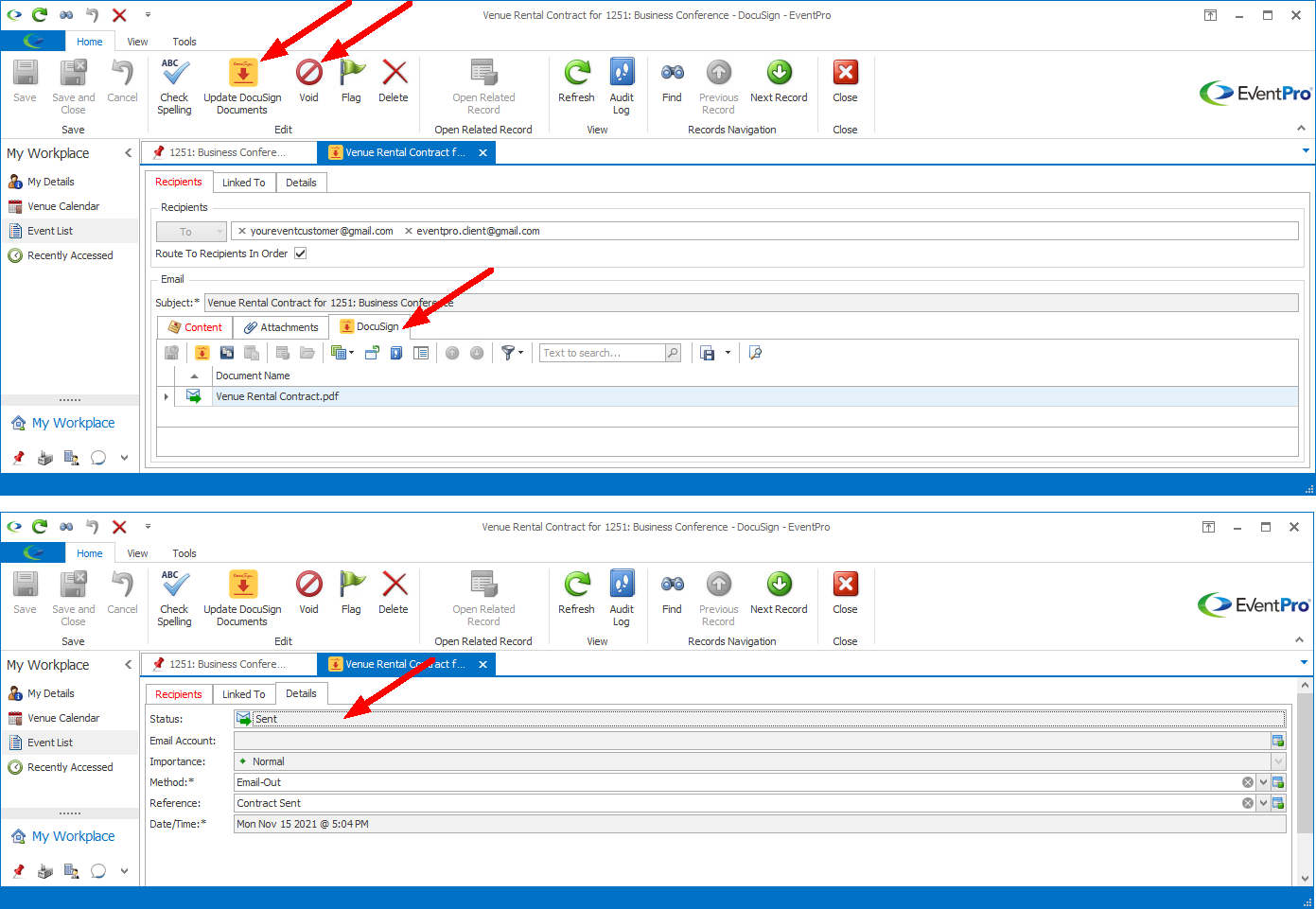Click red Close icon in top window ribbon
This screenshot has width=1316, height=909.
tap(845, 73)
